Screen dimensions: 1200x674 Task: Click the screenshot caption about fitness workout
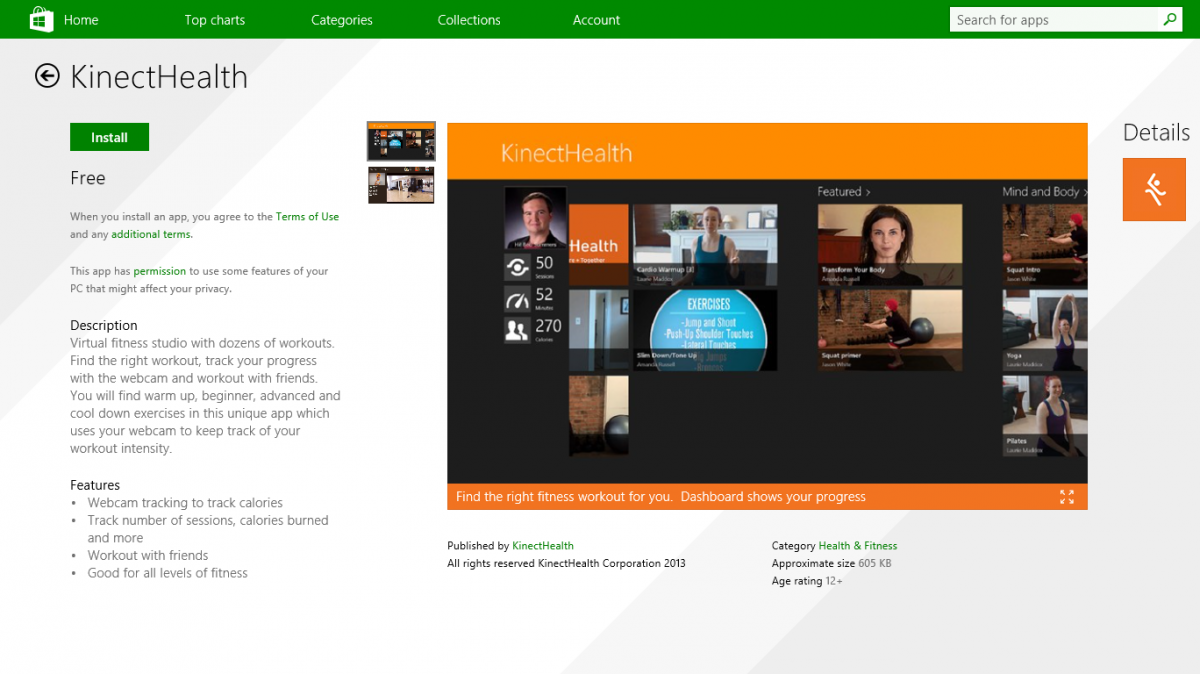661,497
